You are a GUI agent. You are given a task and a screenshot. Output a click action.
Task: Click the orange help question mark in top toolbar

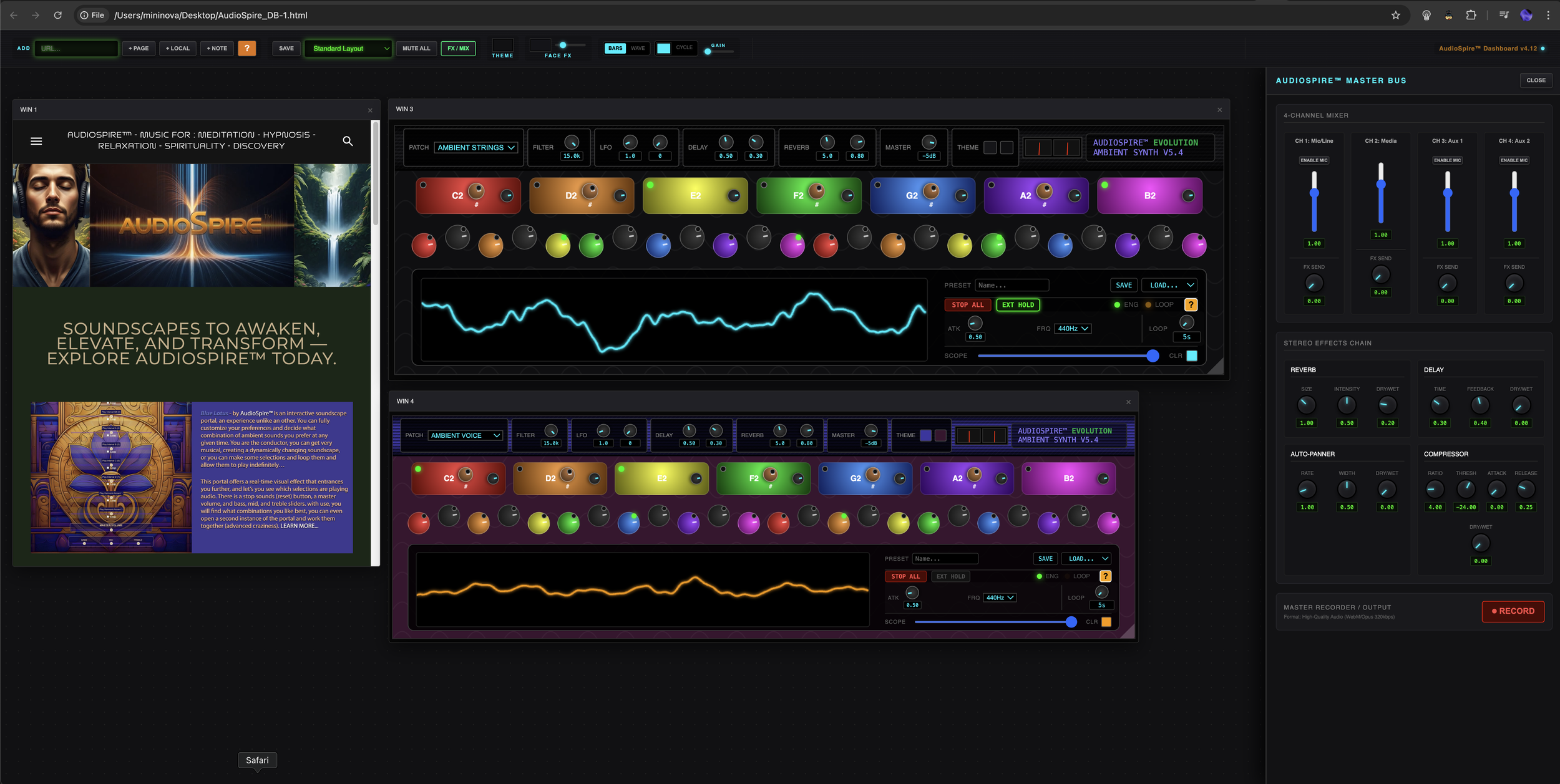click(246, 48)
